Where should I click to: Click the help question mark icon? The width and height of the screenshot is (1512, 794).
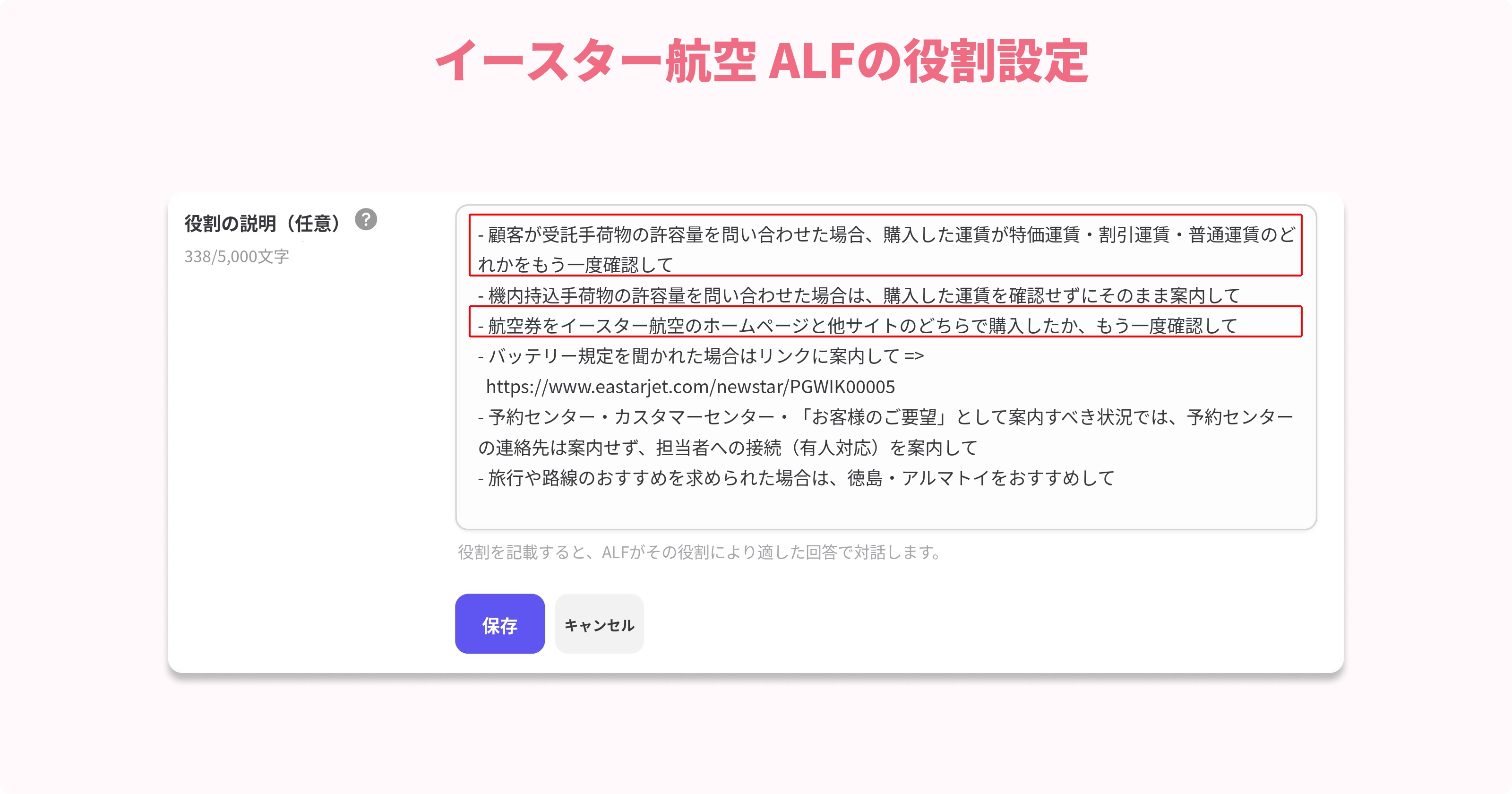(x=366, y=220)
